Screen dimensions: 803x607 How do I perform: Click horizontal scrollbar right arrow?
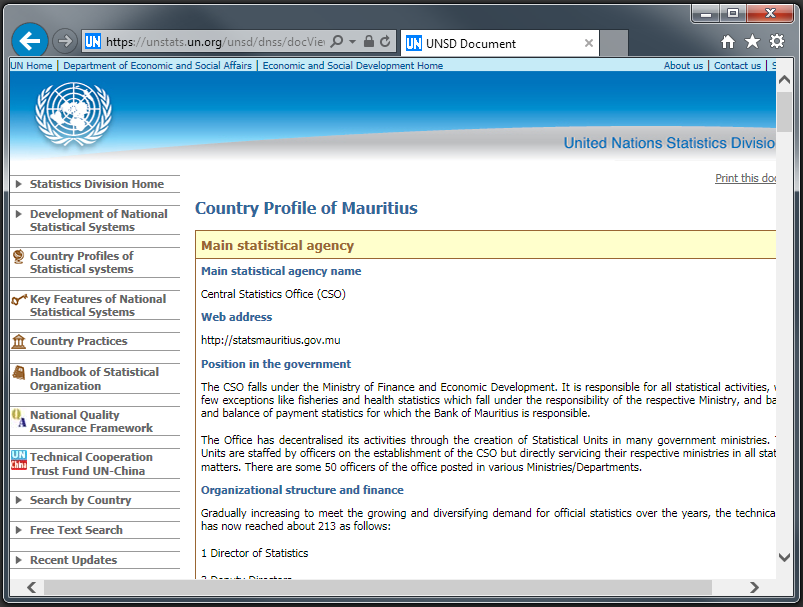(754, 587)
